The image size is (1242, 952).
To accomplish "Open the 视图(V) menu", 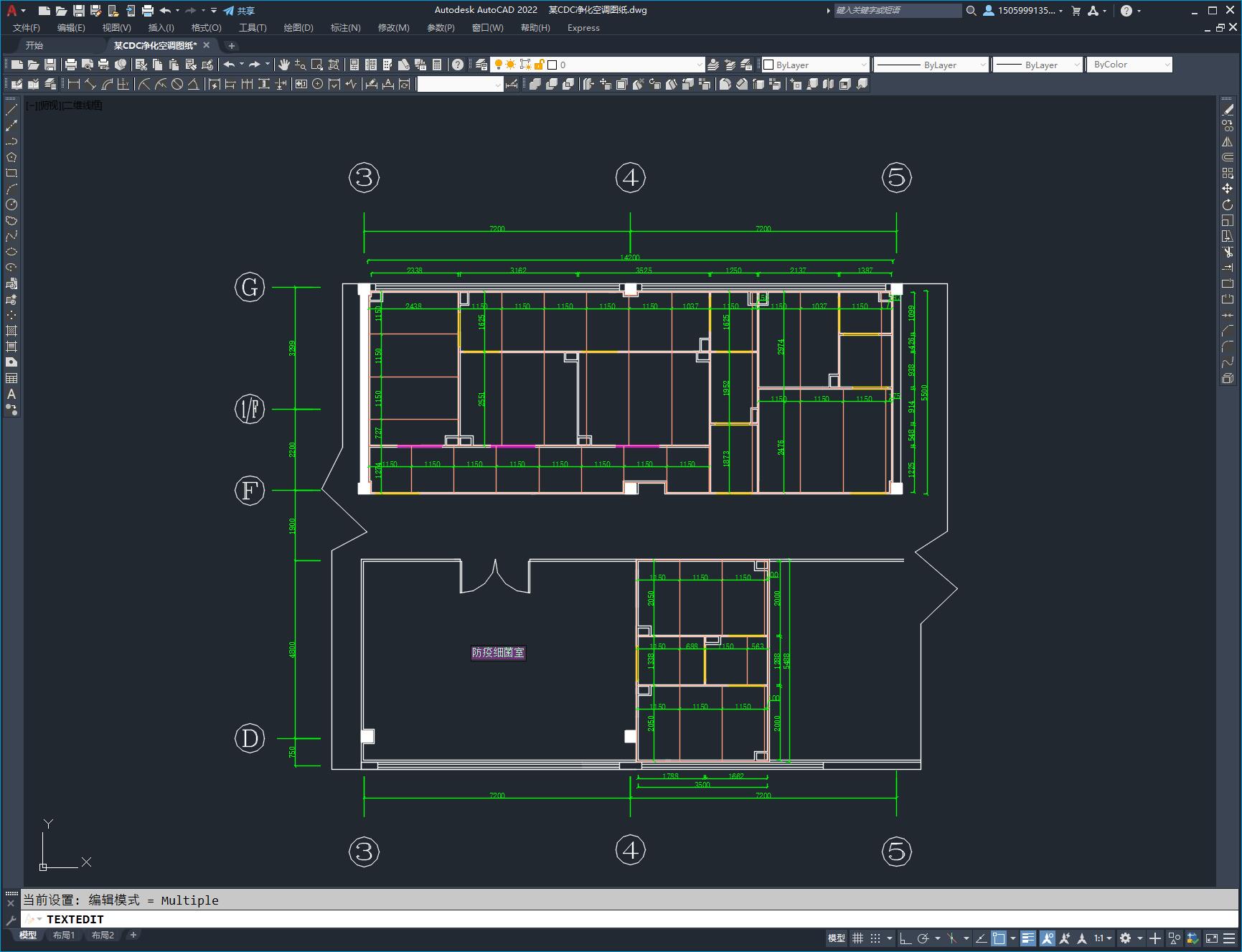I will coord(116,28).
